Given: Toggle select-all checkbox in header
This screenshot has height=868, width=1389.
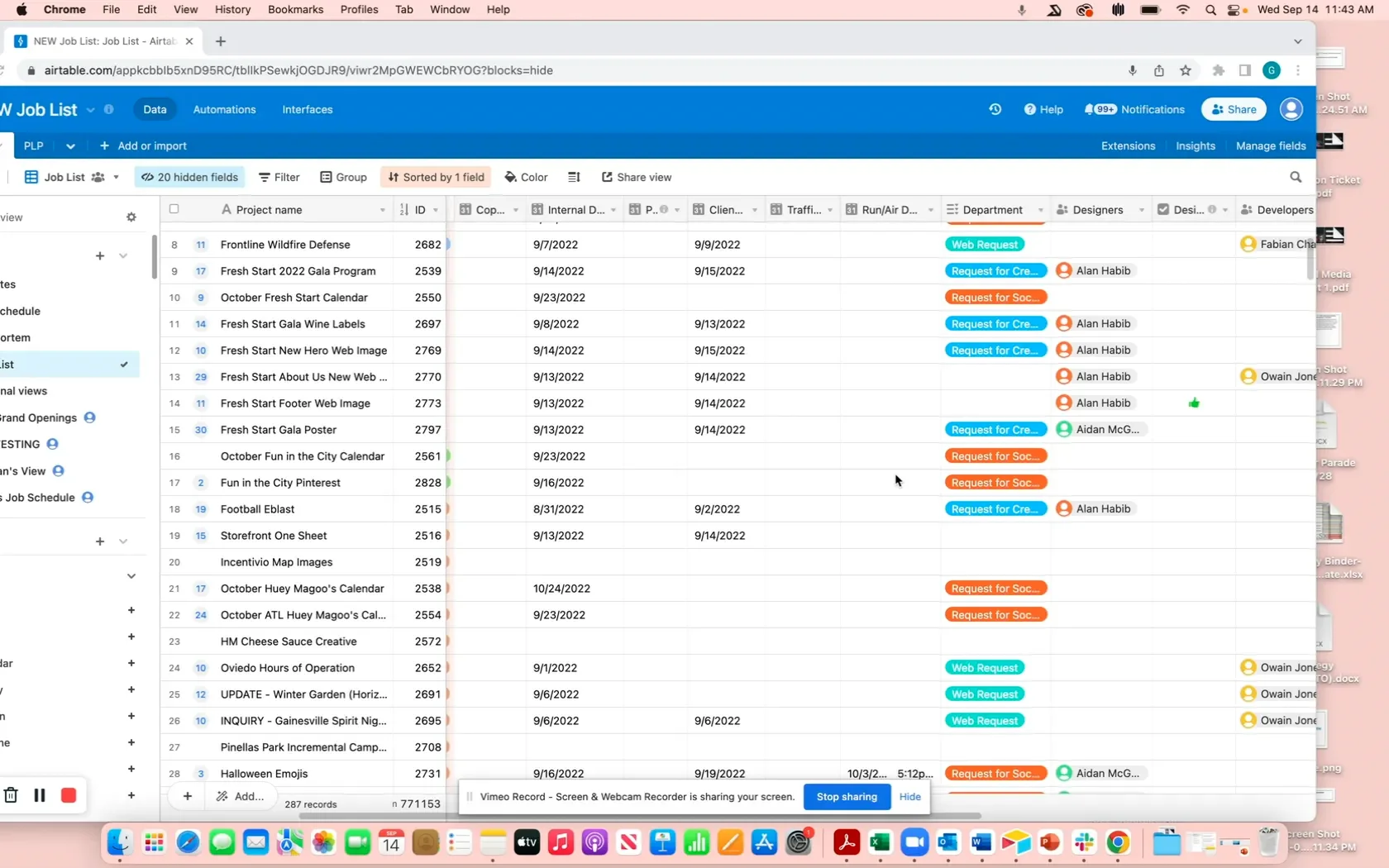Looking at the screenshot, I should 174,209.
